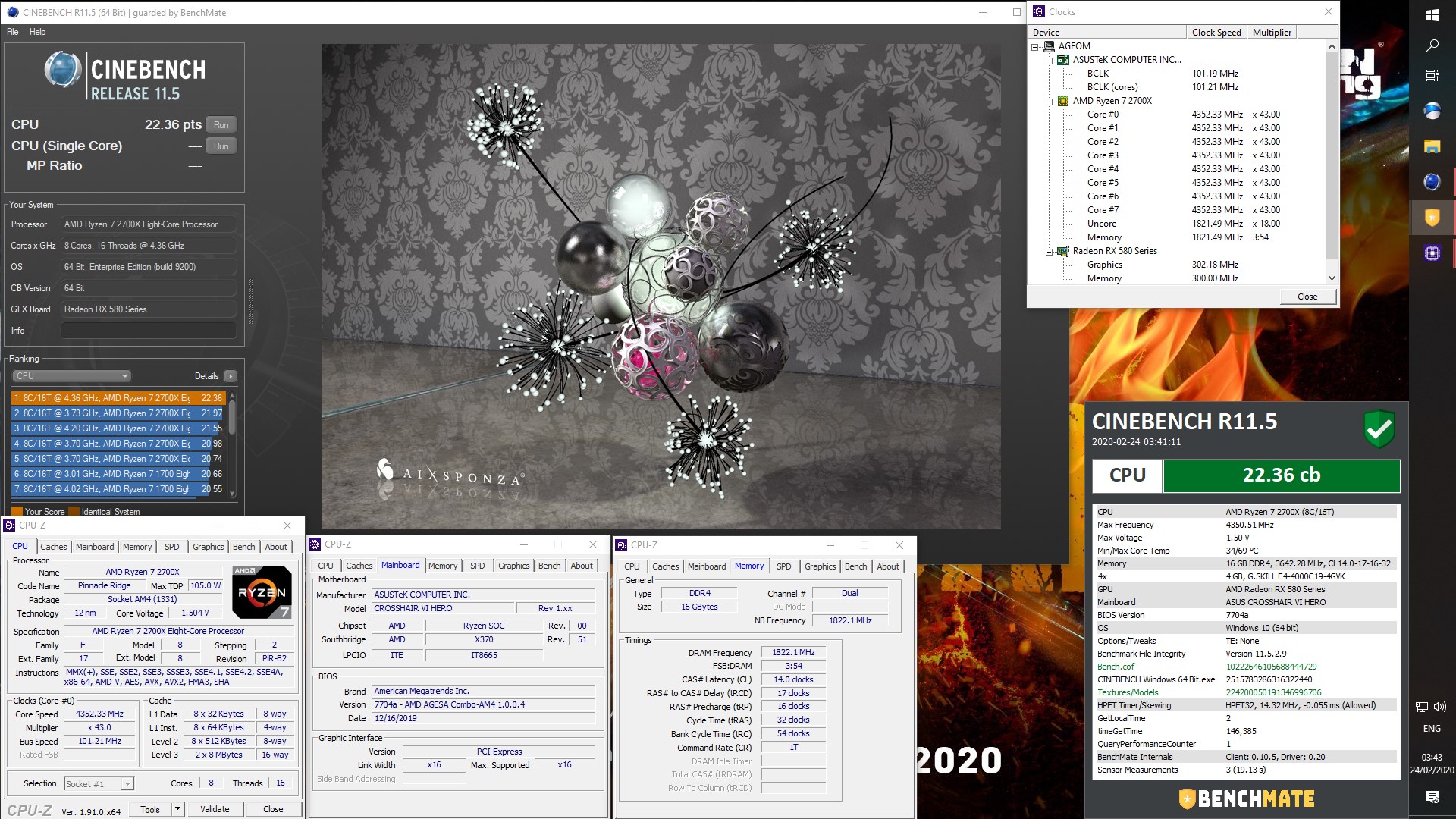
Task: Switch to Memory tab in Mainboard CPU-Z window
Action: [443, 566]
